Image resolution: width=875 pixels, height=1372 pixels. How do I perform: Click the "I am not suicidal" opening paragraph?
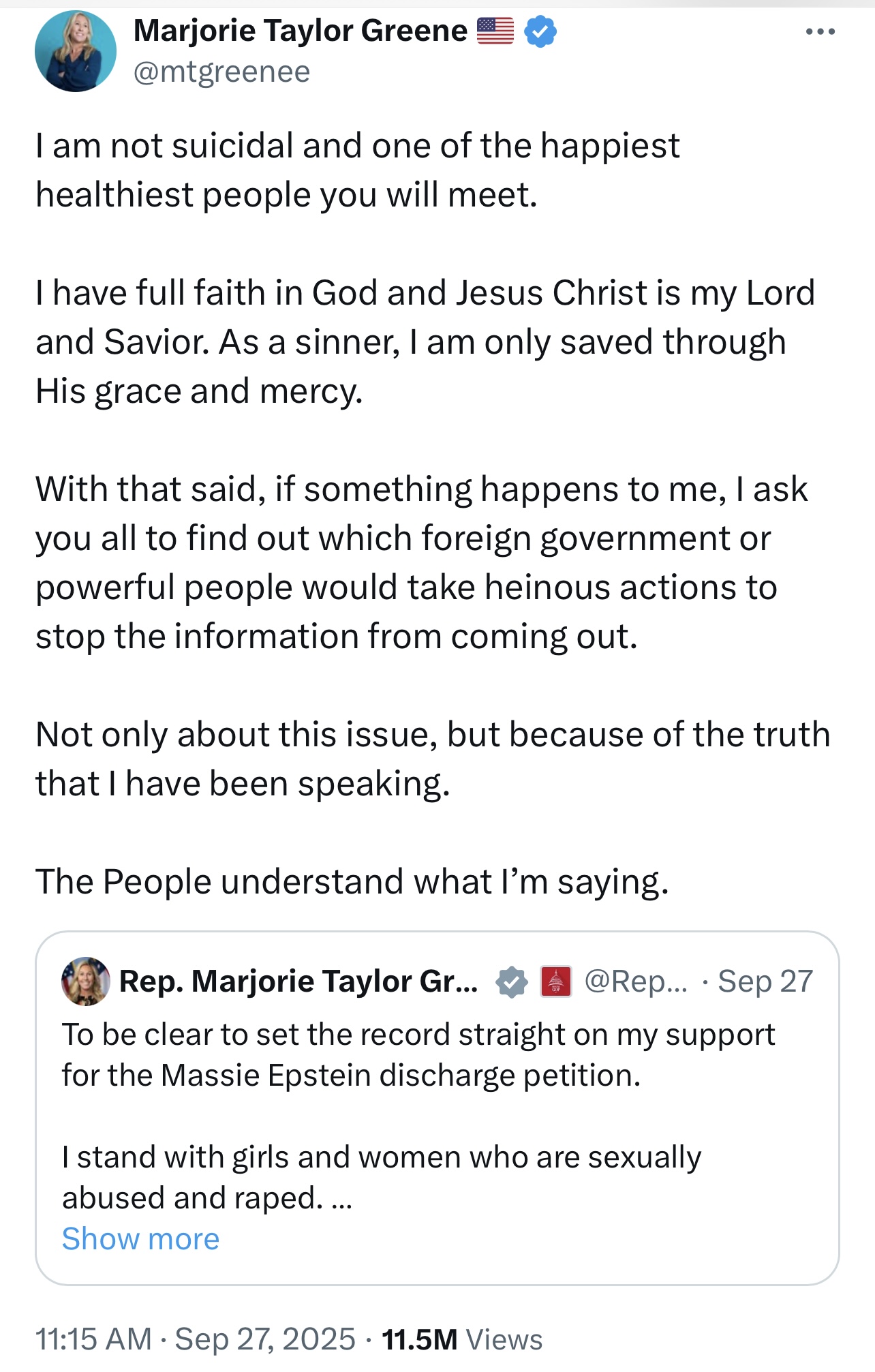pyautogui.click(x=358, y=170)
